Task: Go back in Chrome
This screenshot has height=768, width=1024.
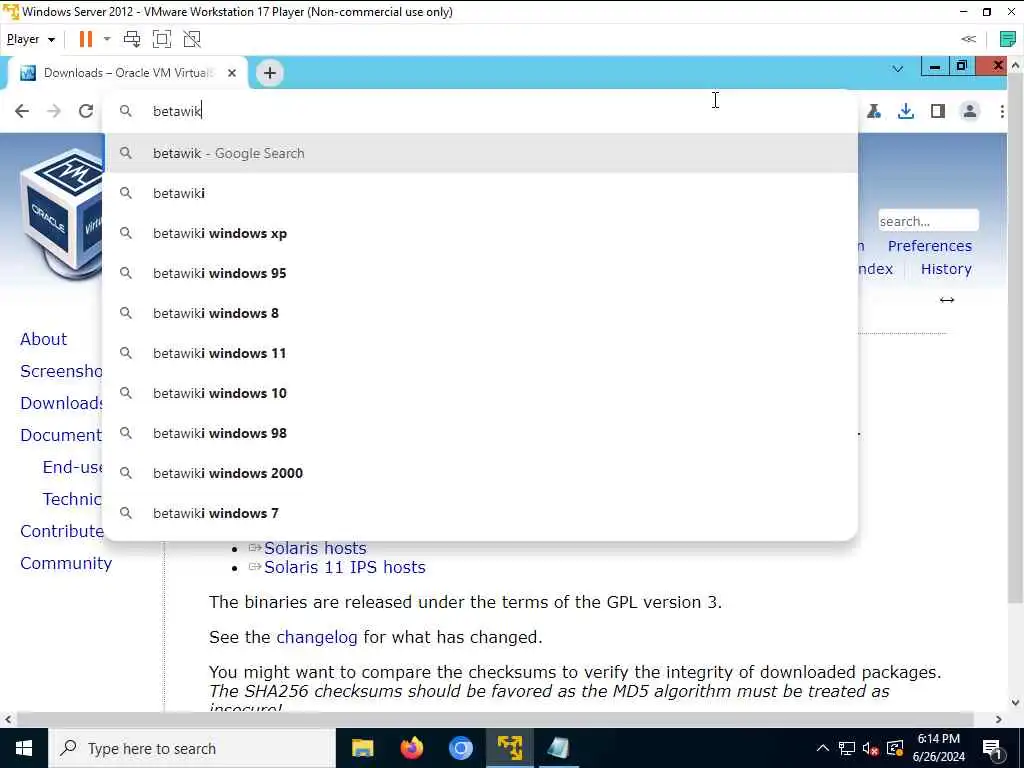Action: tap(22, 111)
